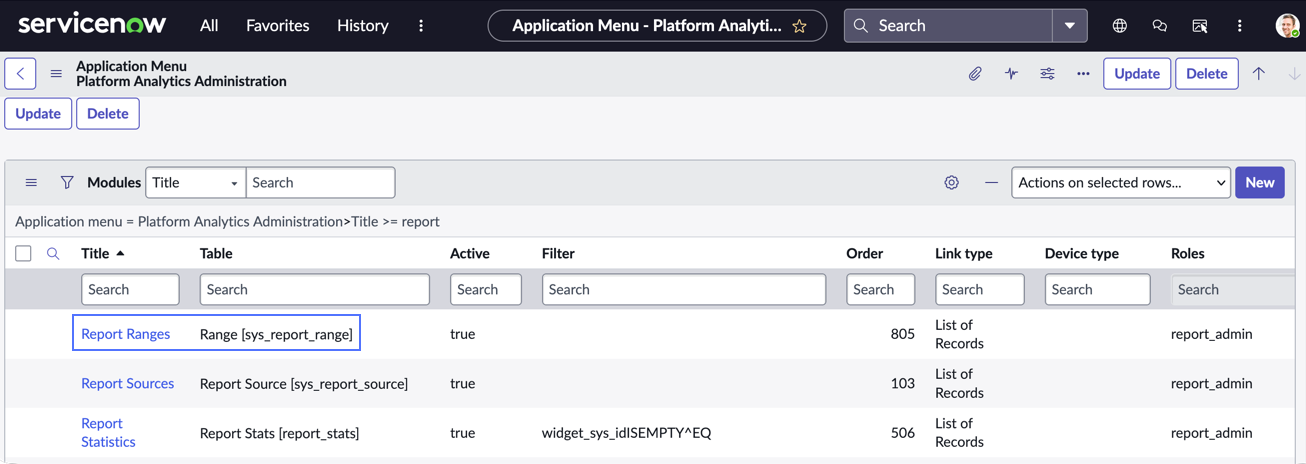
Task: Click the Report Stats [report_stats] cell
Action: point(279,433)
